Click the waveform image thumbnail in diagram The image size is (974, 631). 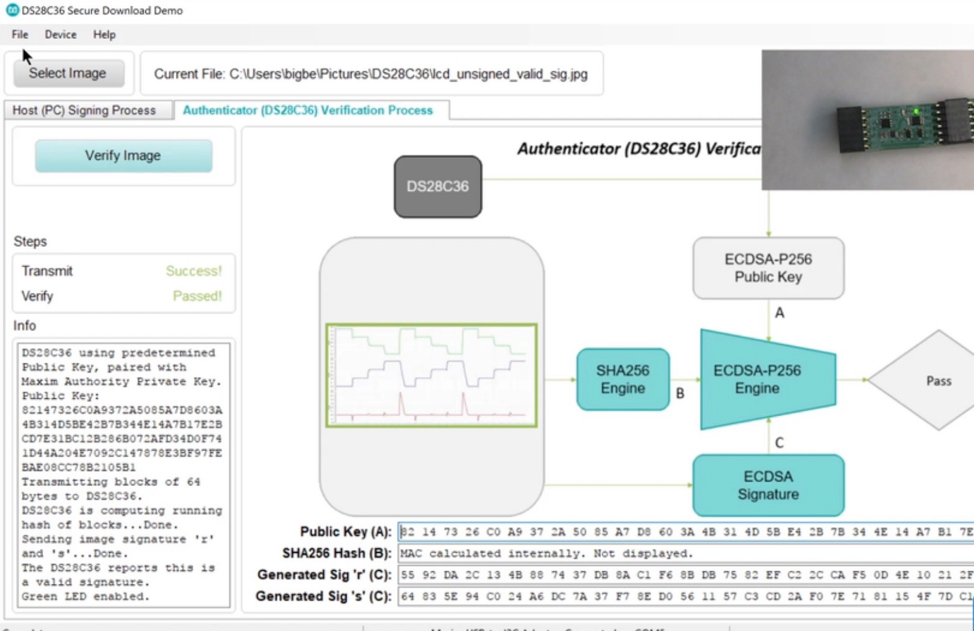pyautogui.click(x=431, y=375)
